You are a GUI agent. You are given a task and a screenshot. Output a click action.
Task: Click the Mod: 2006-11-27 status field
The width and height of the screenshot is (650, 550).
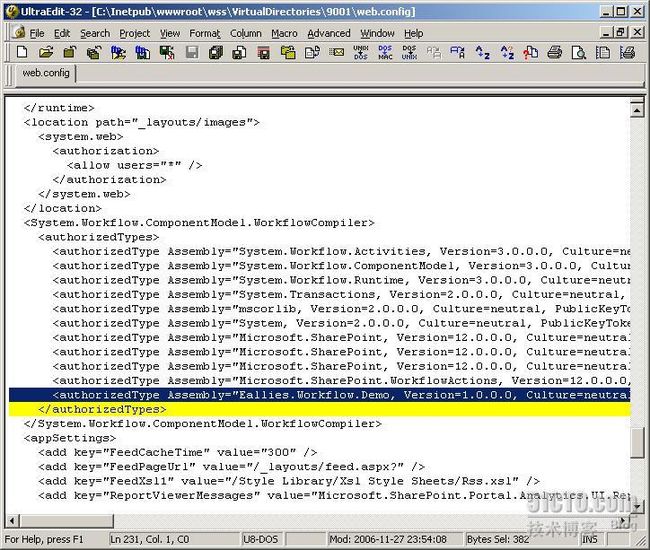[395, 539]
